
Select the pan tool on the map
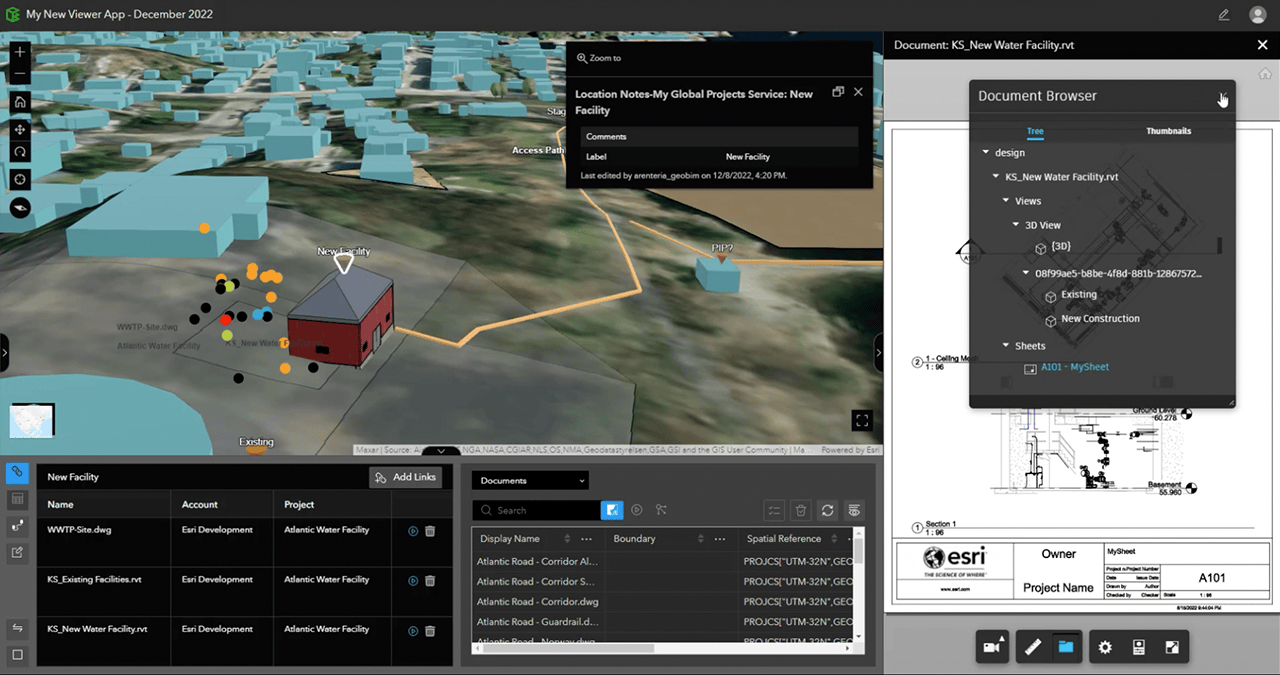coord(20,130)
